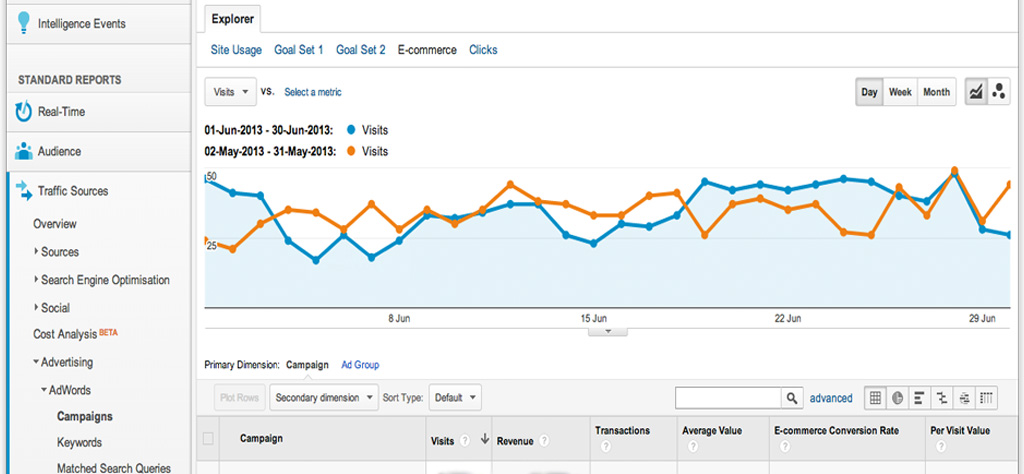Switch to the Goal Set 1 tab
Screen dimensions: 1024x474
pyautogui.click(x=299, y=50)
